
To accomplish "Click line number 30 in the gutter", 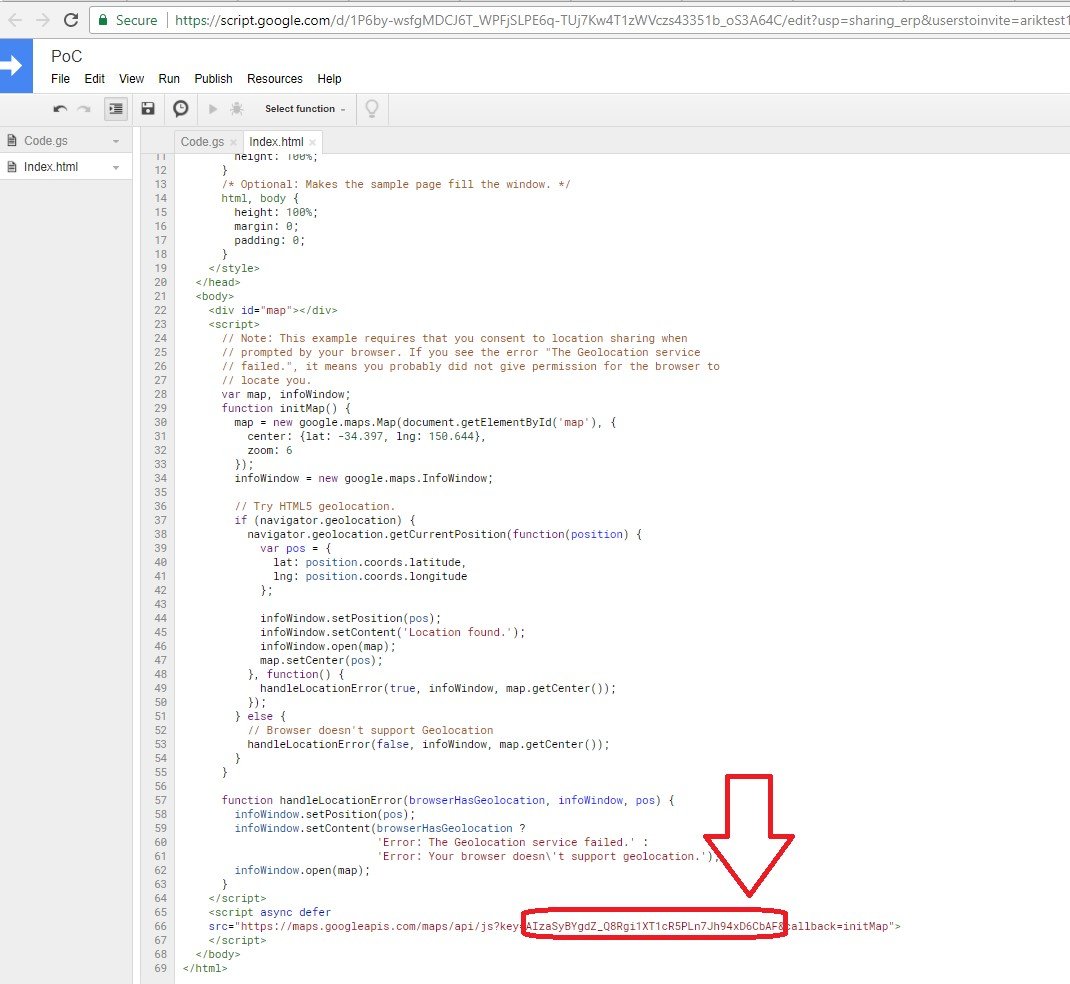I will point(160,422).
